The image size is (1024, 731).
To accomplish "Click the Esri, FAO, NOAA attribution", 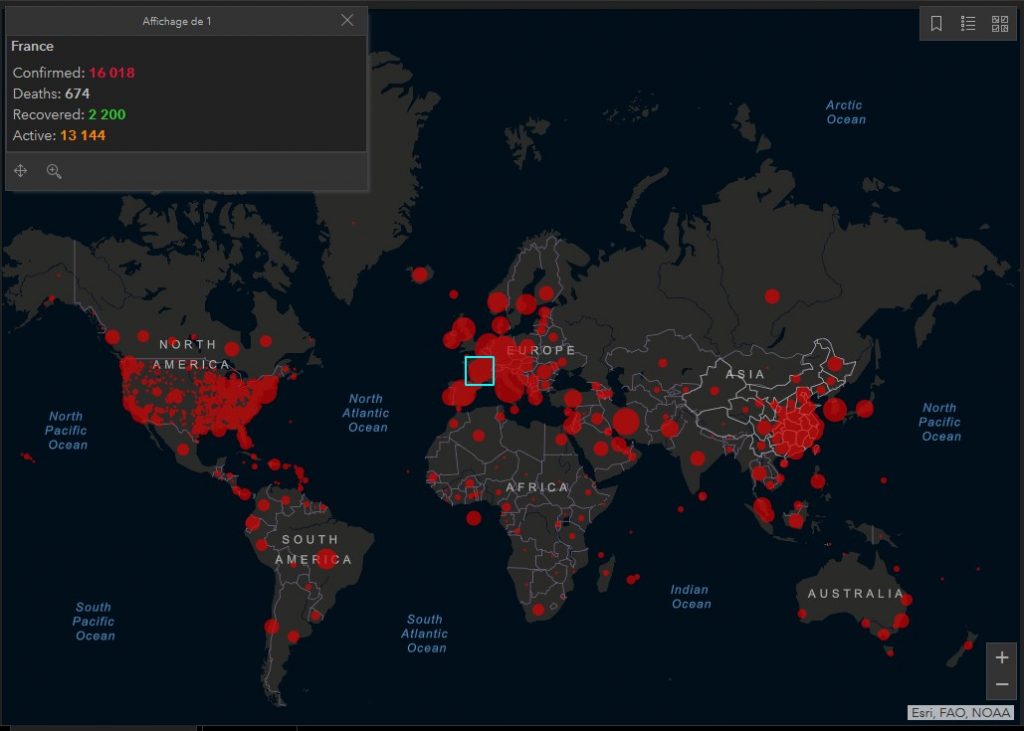I will click(x=961, y=713).
